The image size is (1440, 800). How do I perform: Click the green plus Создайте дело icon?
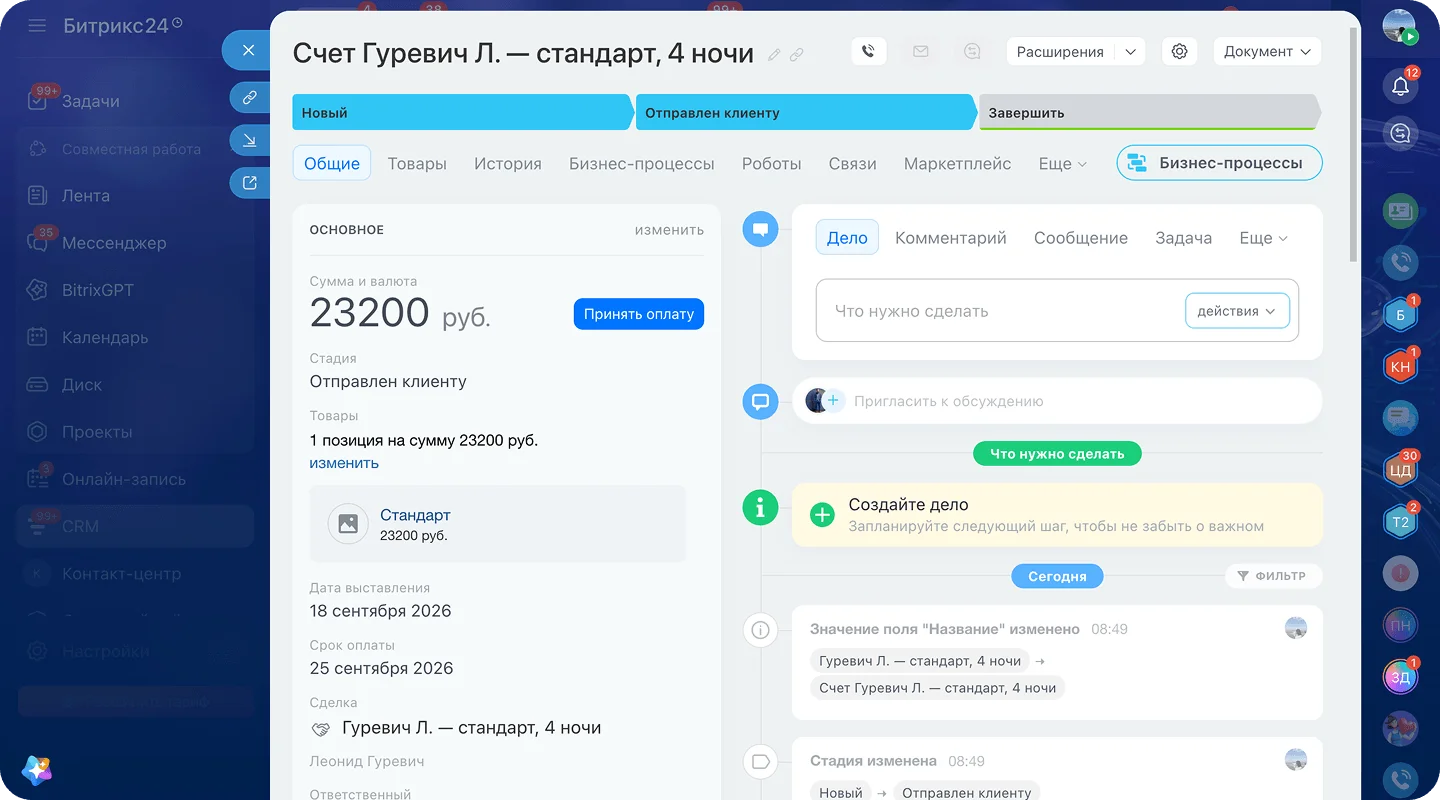coord(822,515)
